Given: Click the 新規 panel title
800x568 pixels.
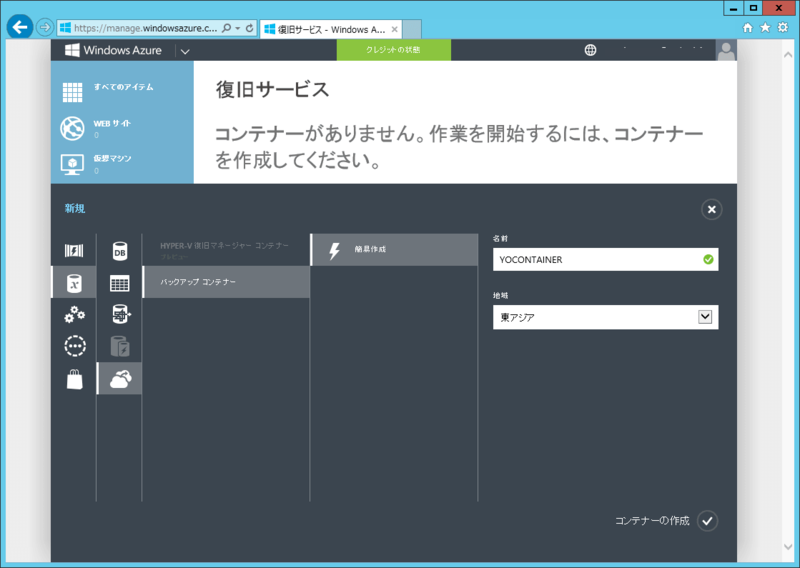Looking at the screenshot, I should [x=74, y=208].
